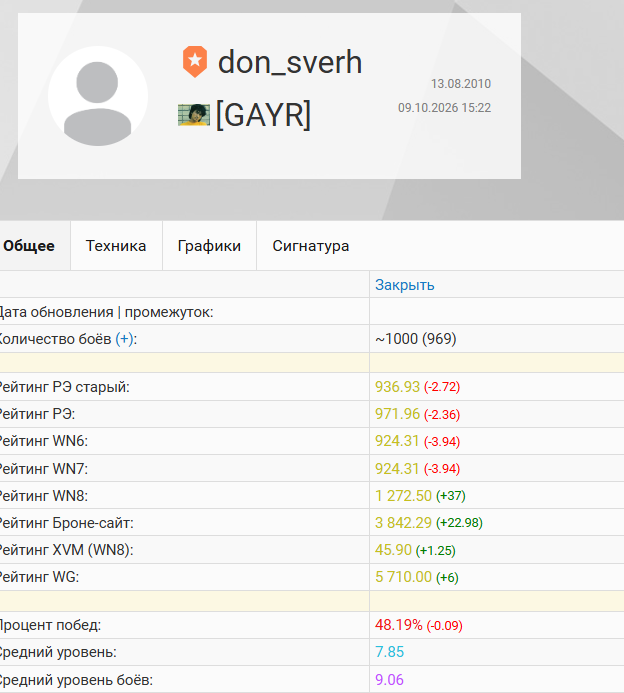Click the Закрыть link
Screen dimensions: 624x693
[405, 285]
